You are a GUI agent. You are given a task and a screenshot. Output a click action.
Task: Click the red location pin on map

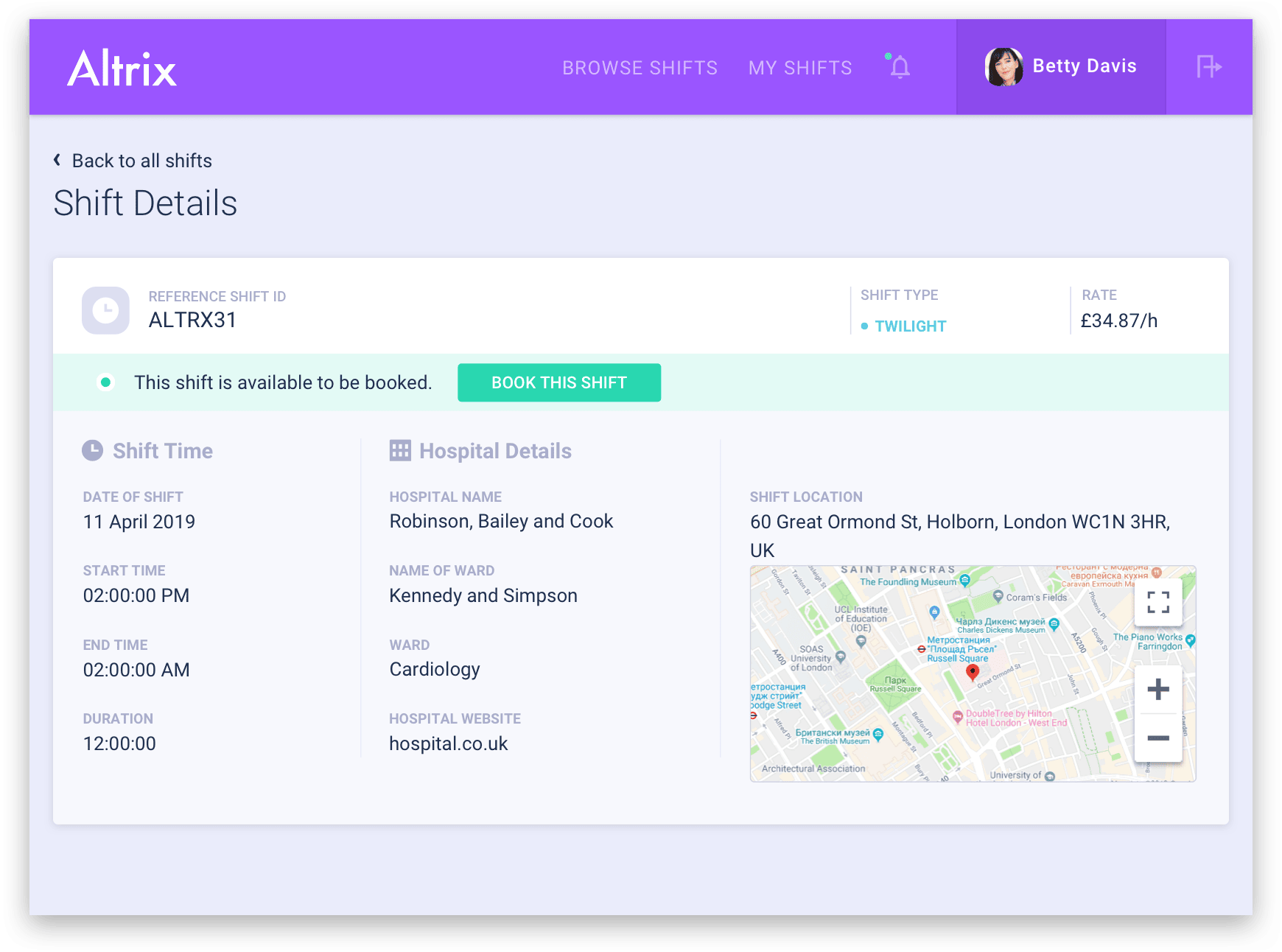tap(973, 671)
